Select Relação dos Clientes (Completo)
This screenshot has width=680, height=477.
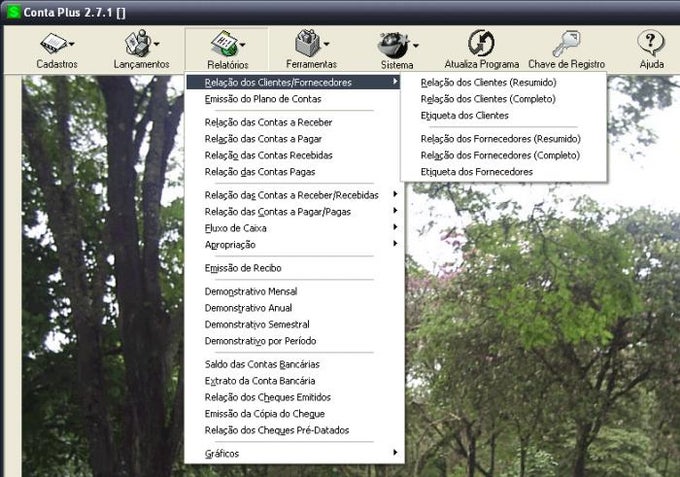tap(488, 99)
